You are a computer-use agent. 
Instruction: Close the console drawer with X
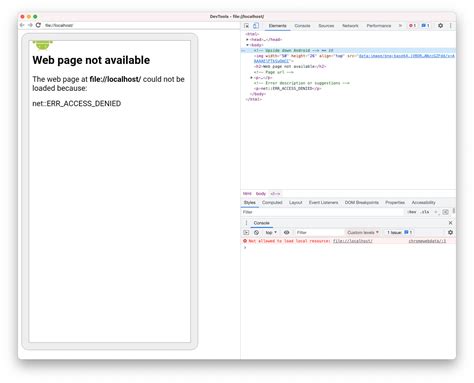(450, 223)
